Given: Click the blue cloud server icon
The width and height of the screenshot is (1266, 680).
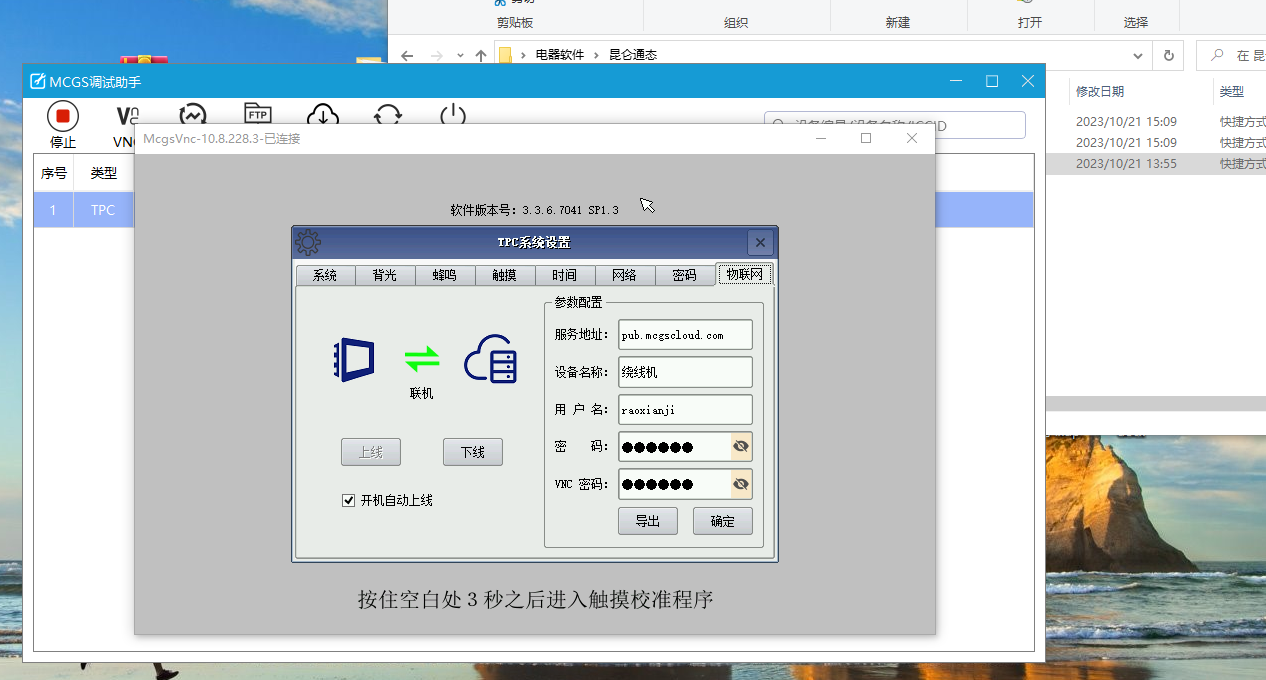Looking at the screenshot, I should pos(490,358).
